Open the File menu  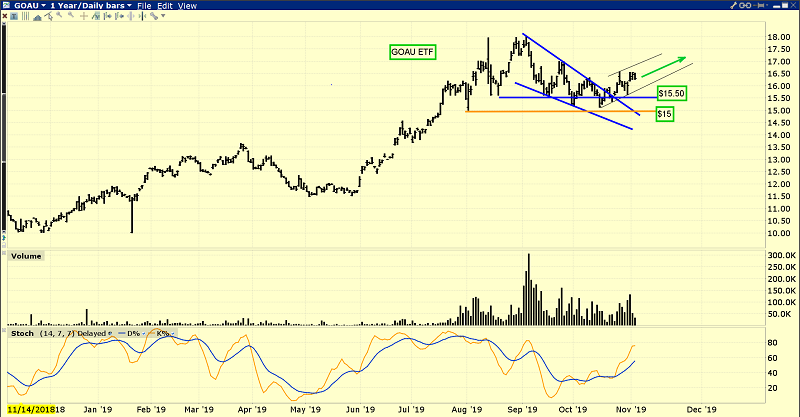pos(144,6)
